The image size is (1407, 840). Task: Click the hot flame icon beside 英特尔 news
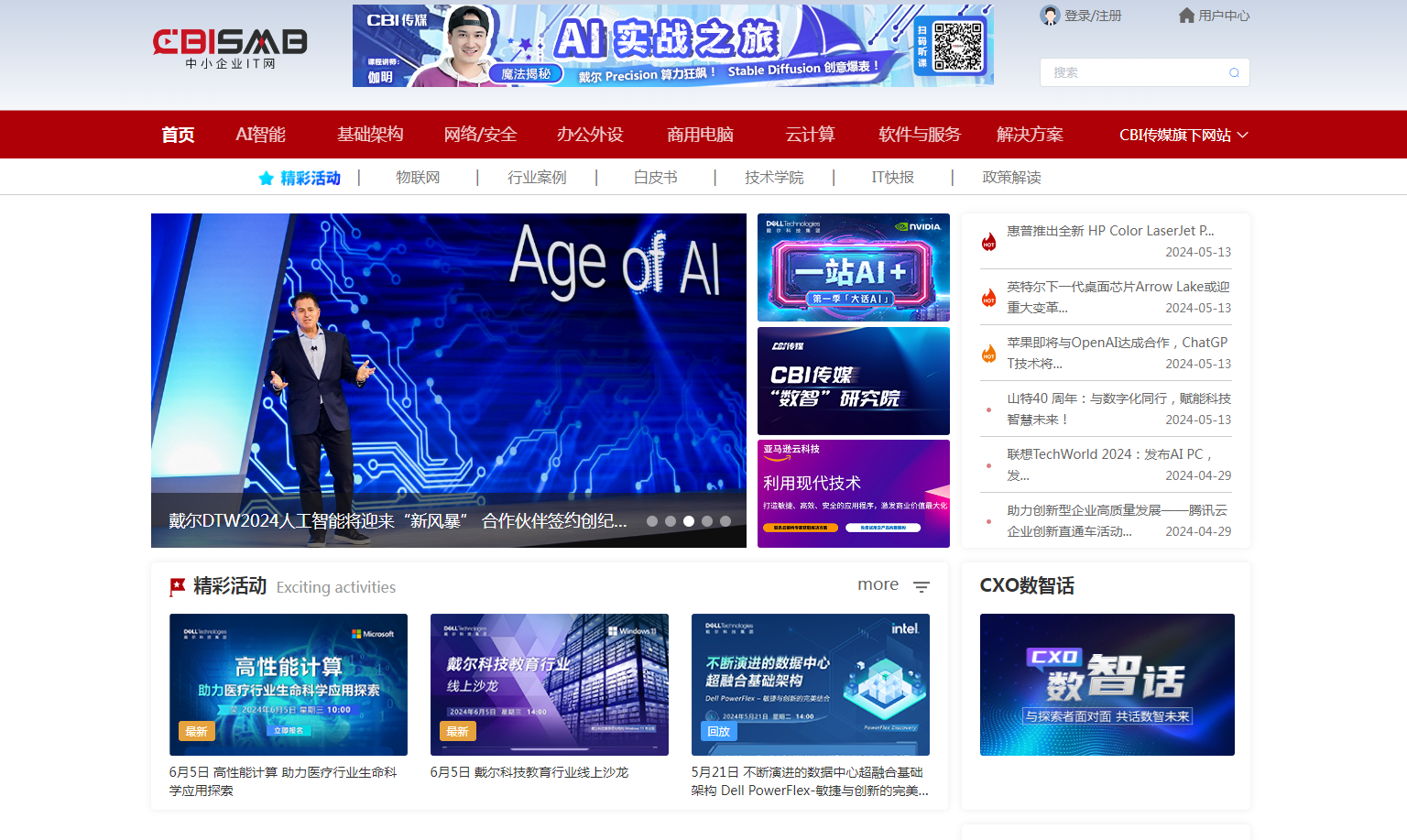pos(988,298)
